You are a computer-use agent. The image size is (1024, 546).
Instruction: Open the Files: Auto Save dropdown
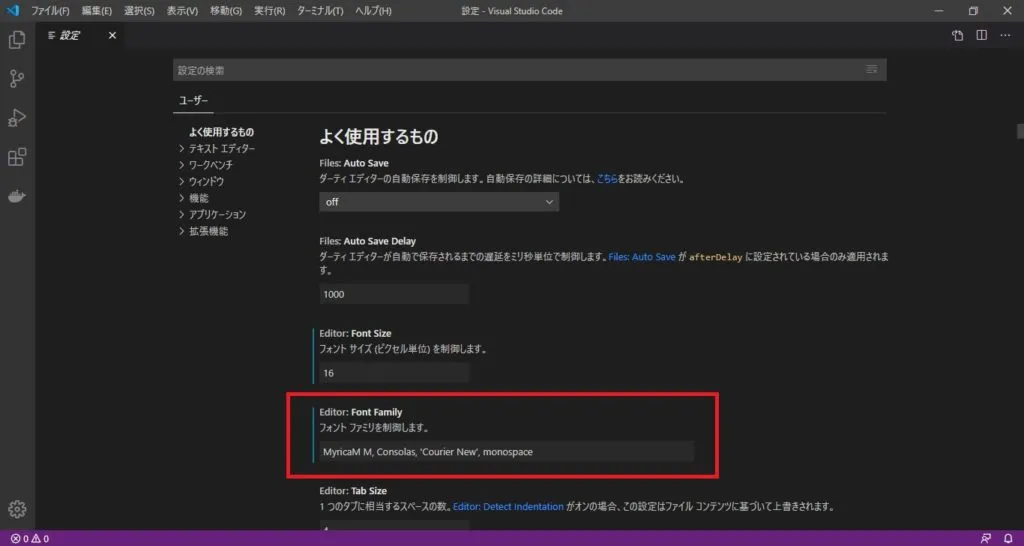439,202
